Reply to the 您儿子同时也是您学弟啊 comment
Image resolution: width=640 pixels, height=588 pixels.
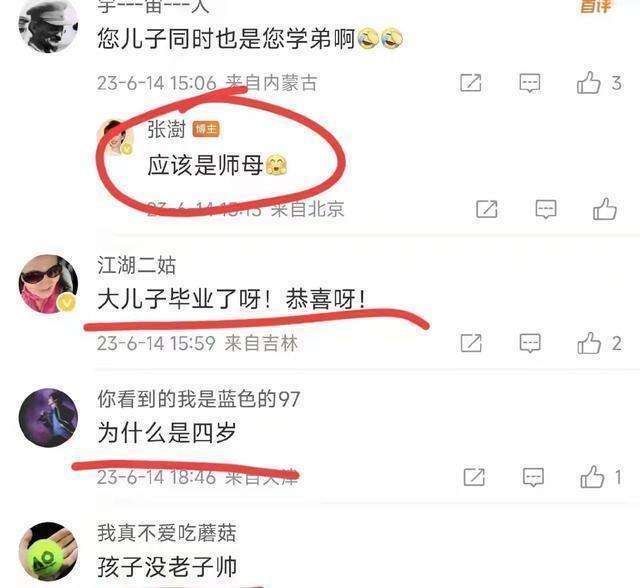coord(530,83)
